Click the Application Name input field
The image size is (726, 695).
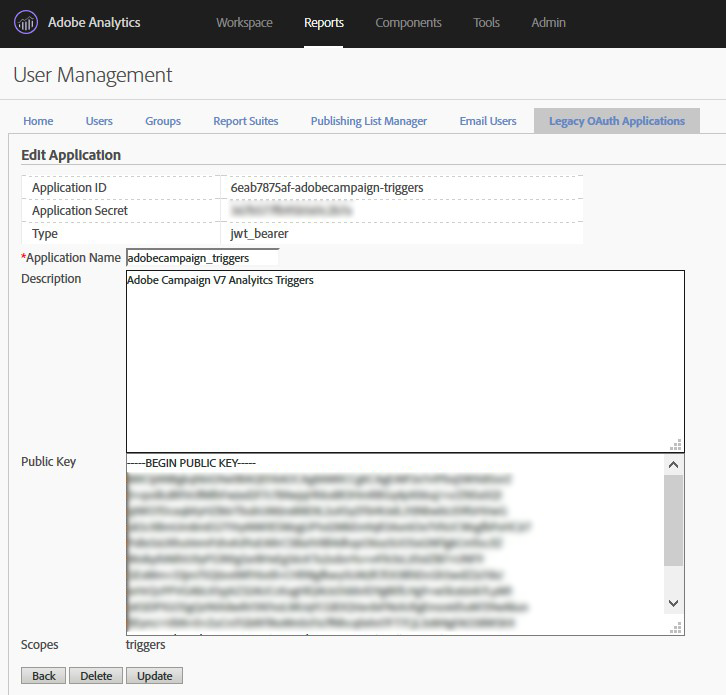[x=202, y=258]
